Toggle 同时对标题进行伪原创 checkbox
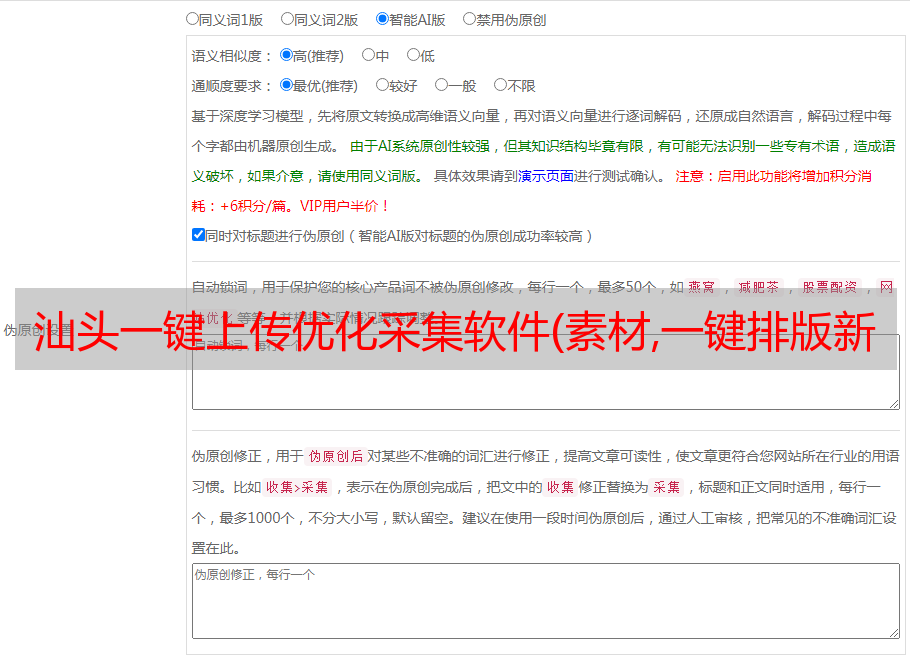This screenshot has height=658, width=911. click(x=198, y=235)
